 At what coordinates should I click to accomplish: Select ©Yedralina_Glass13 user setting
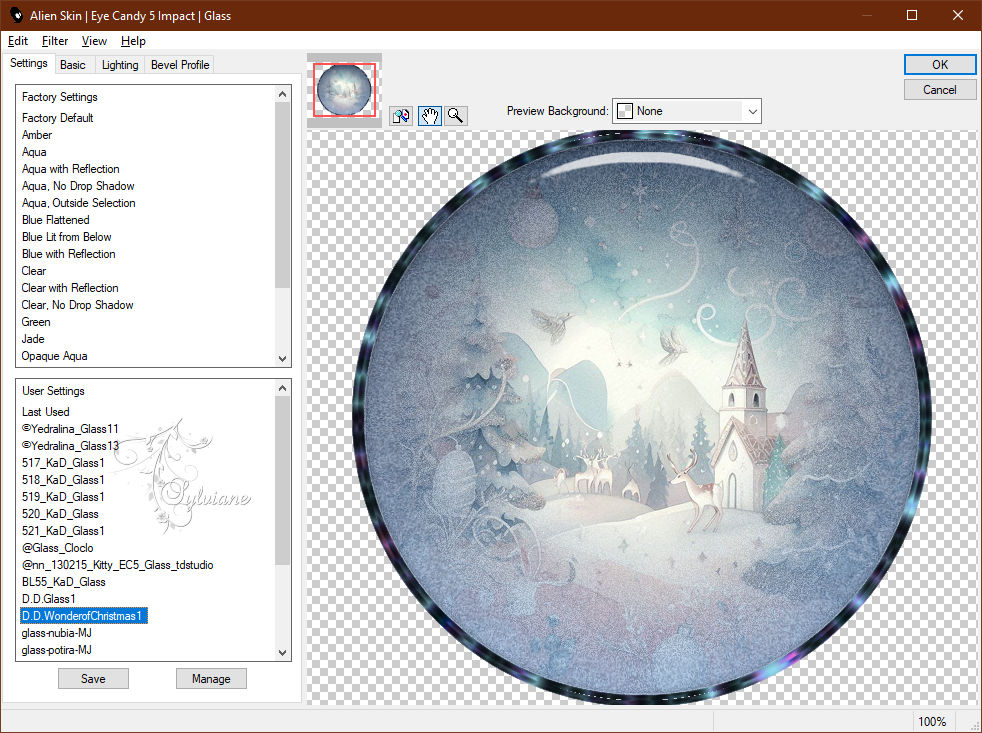tap(70, 445)
